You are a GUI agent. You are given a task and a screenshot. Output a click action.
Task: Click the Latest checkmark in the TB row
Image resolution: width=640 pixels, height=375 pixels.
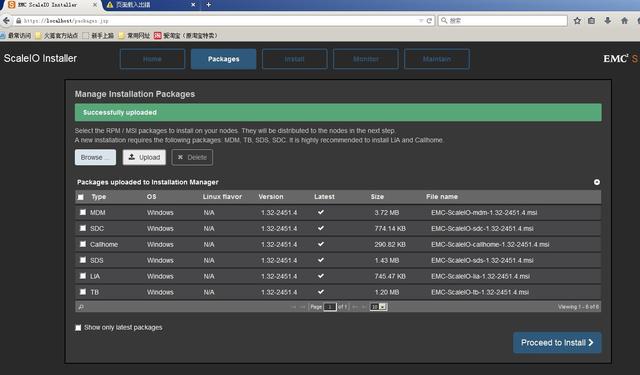coord(321,291)
